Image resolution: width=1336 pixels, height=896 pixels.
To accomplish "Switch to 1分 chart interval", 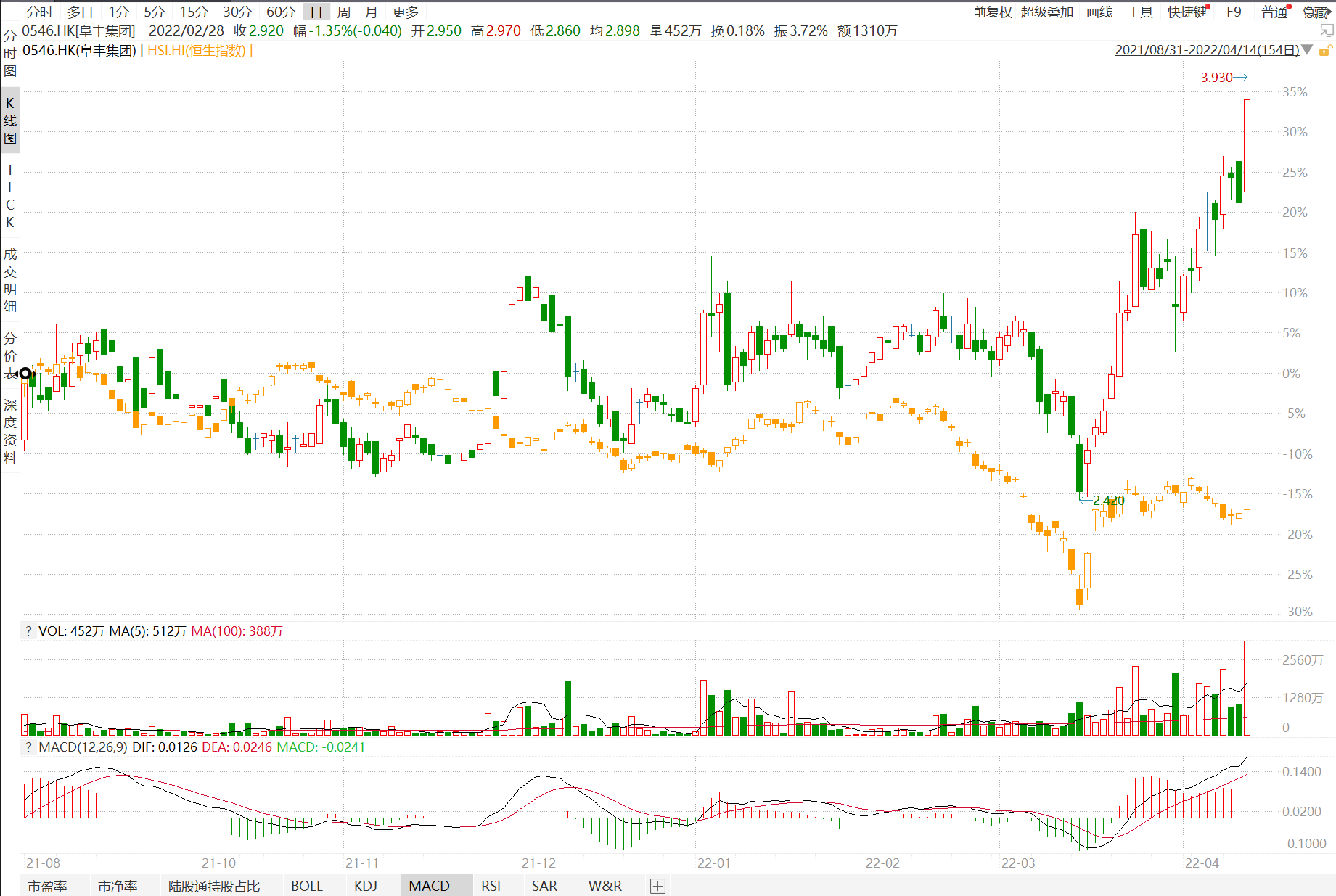I will click(x=119, y=12).
